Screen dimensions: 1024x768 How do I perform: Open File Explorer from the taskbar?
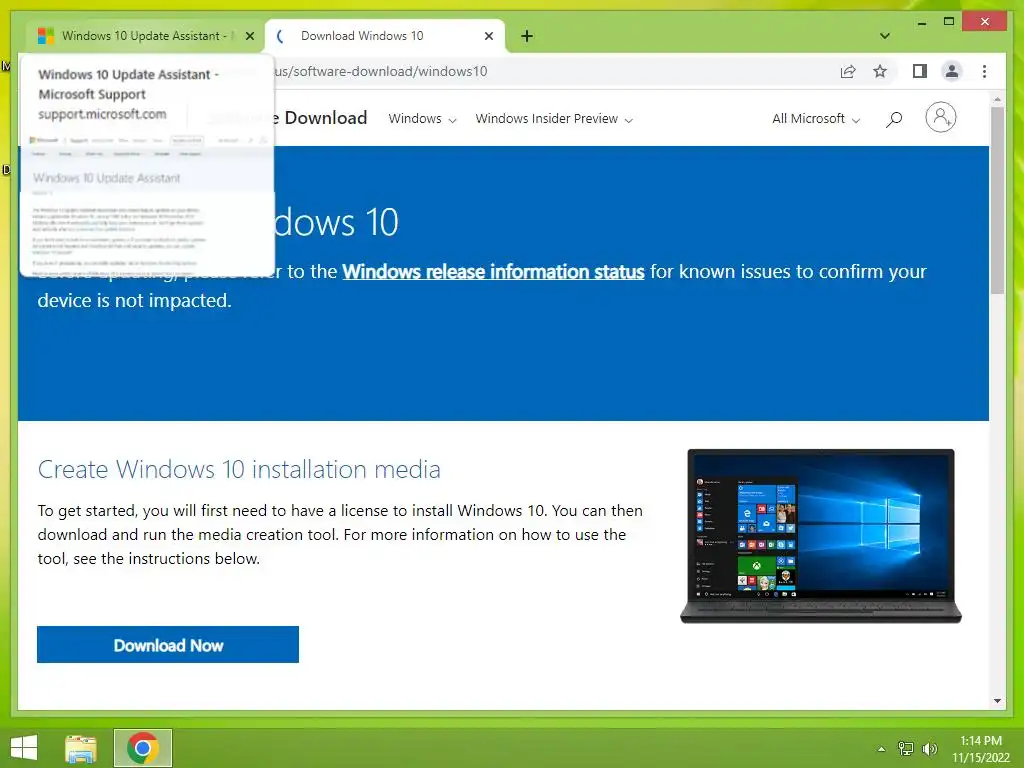coord(81,748)
